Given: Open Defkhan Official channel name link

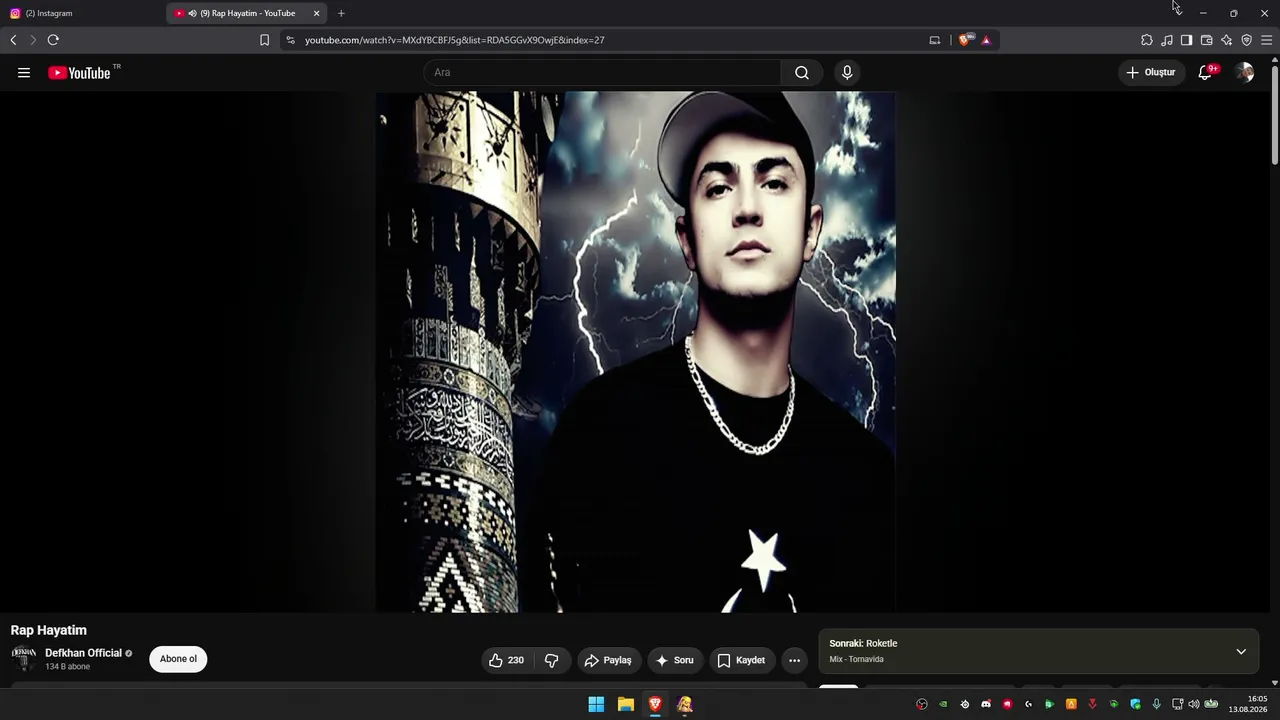Looking at the screenshot, I should (x=83, y=653).
